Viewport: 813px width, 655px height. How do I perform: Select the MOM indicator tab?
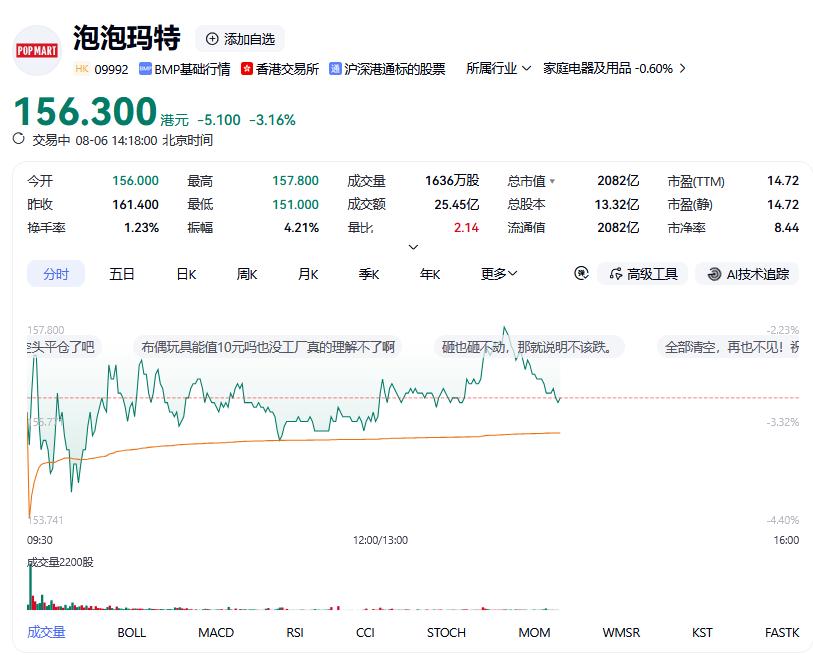tap(535, 633)
